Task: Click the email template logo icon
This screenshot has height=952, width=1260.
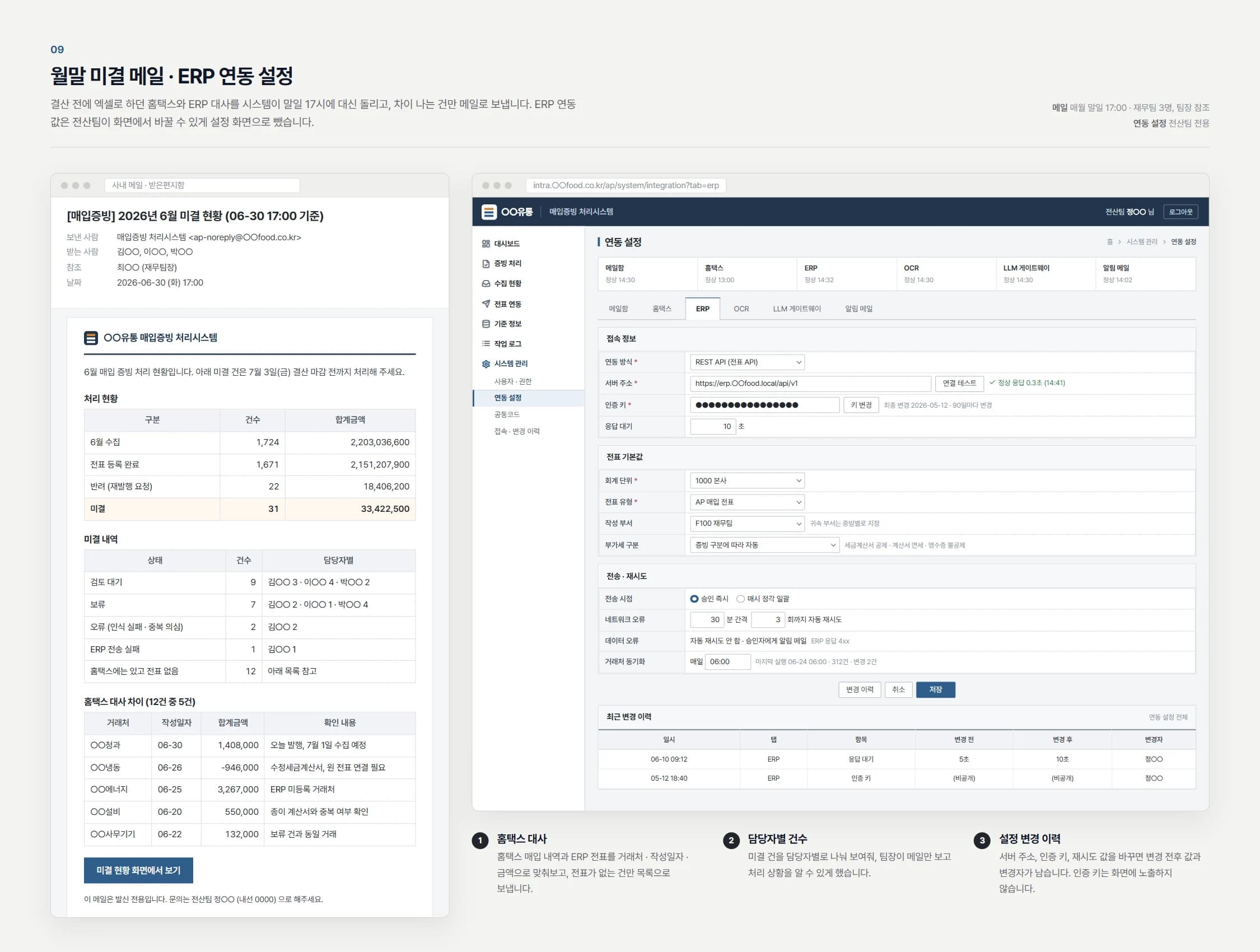Action: coord(91,338)
